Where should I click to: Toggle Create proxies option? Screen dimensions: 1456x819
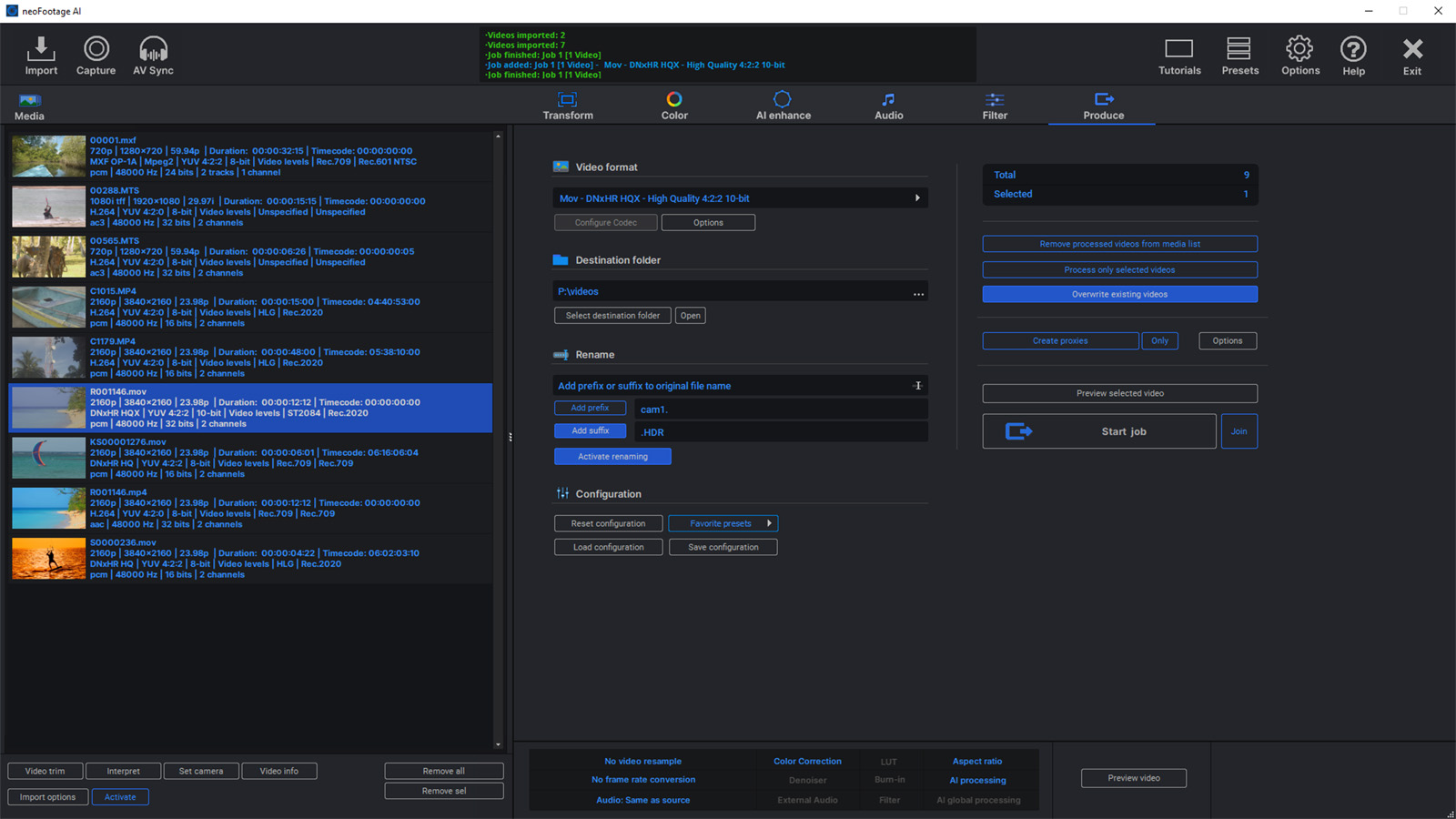point(1060,340)
